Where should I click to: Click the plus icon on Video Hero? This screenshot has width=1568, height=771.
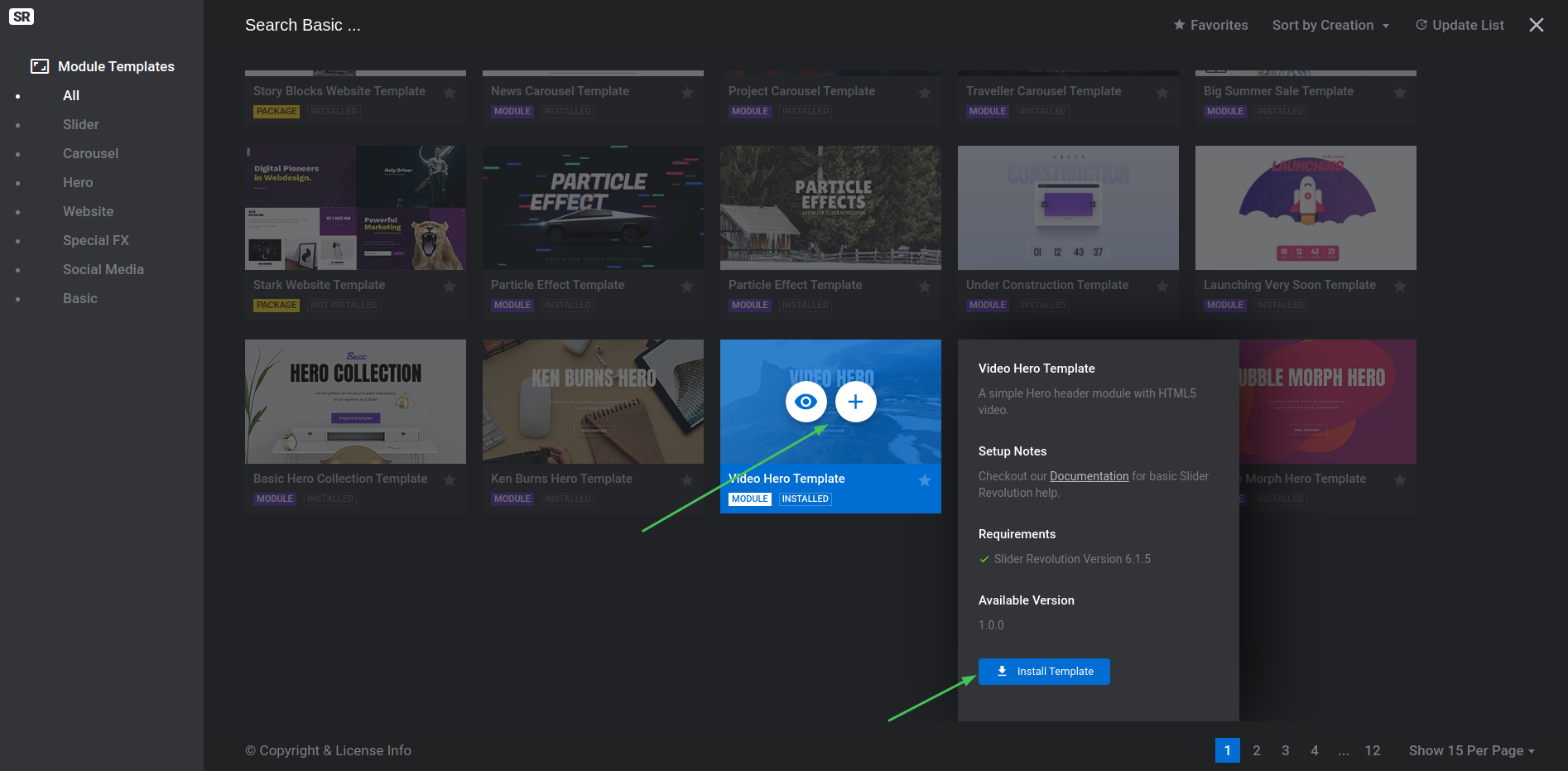coord(855,402)
